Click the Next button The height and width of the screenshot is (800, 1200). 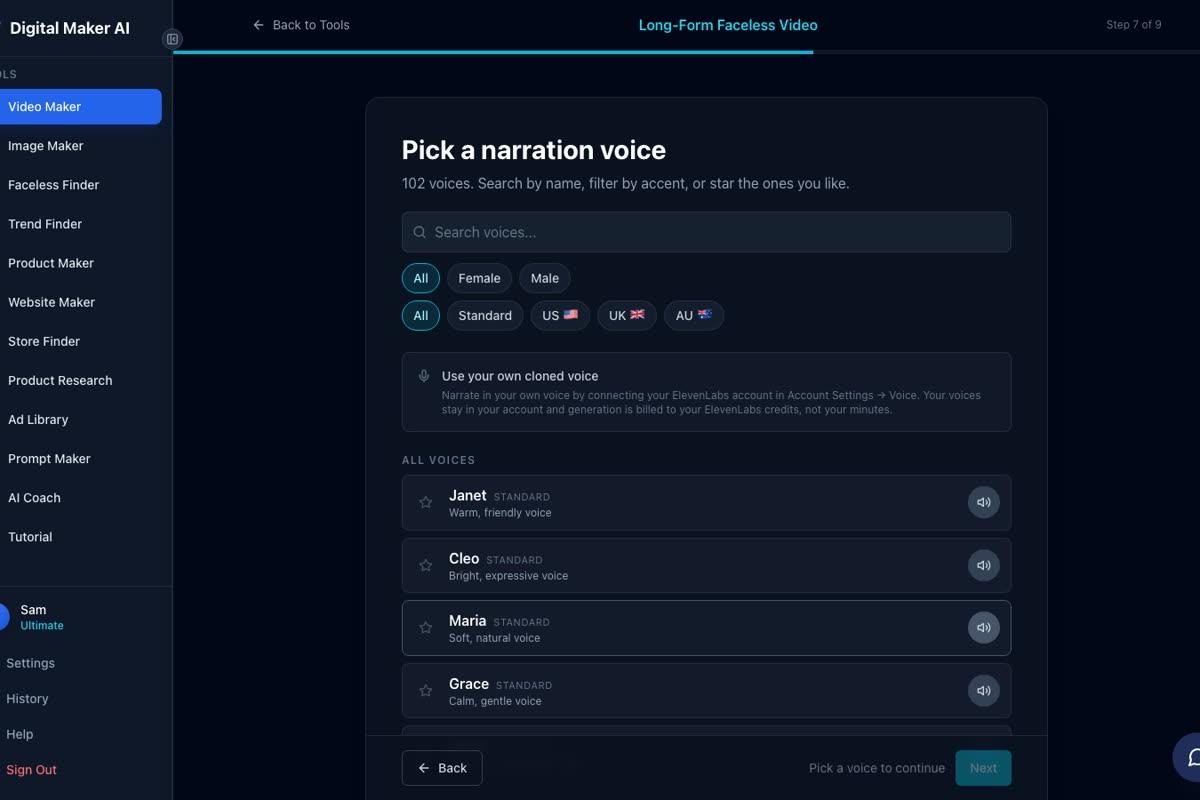tap(983, 768)
